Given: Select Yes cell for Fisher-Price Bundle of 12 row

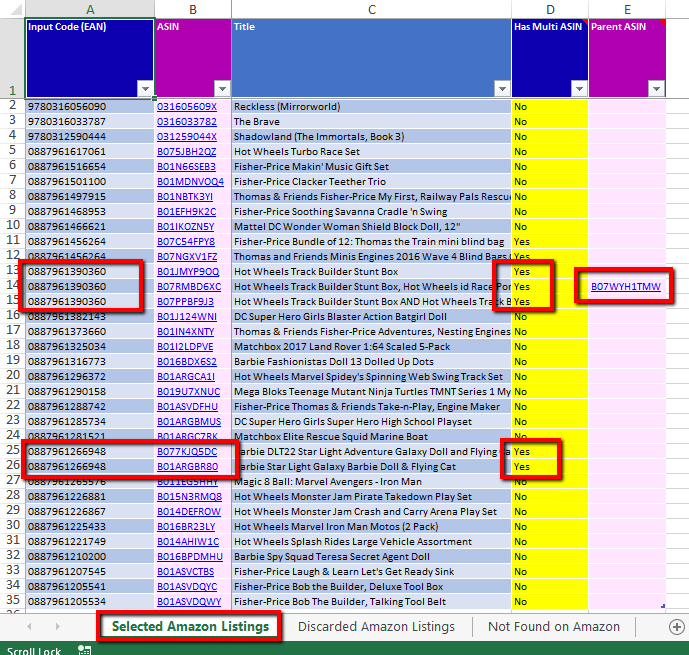Looking at the screenshot, I should [550, 242].
